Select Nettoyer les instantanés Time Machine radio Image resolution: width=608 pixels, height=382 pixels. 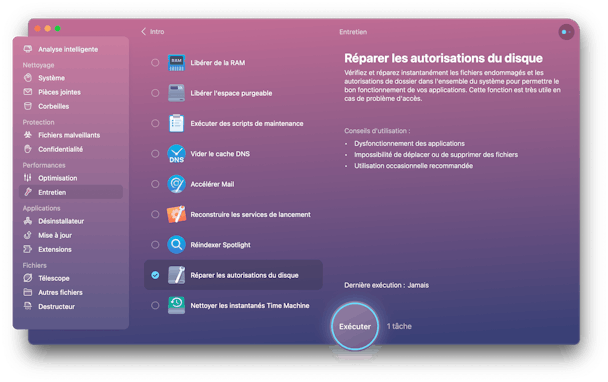[155, 305]
